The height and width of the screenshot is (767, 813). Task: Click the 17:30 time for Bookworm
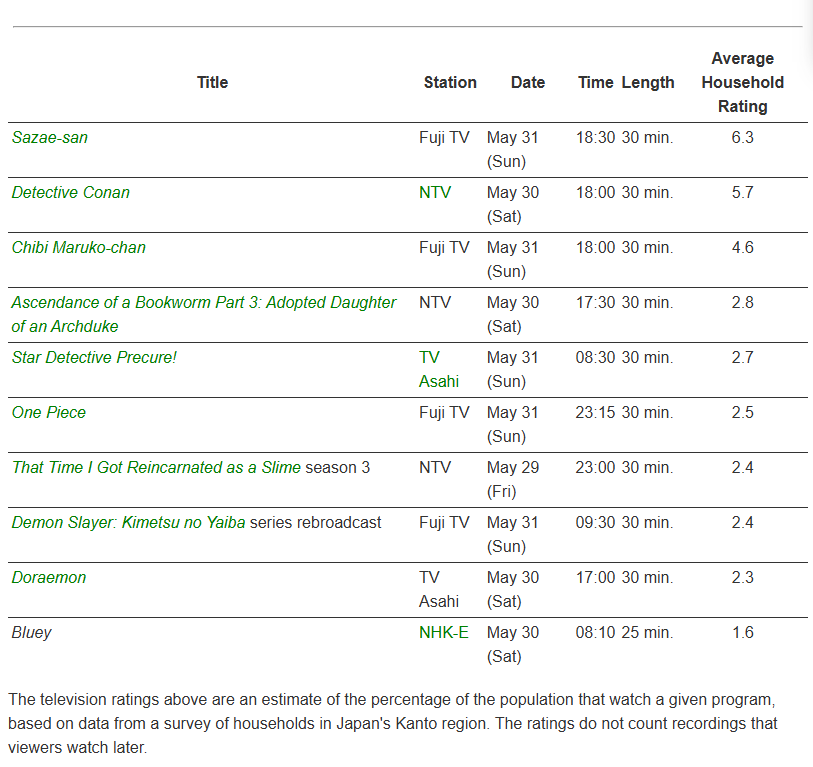[595, 302]
